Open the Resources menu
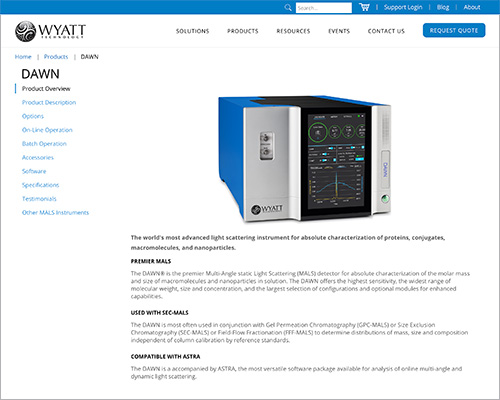 pos(293,31)
